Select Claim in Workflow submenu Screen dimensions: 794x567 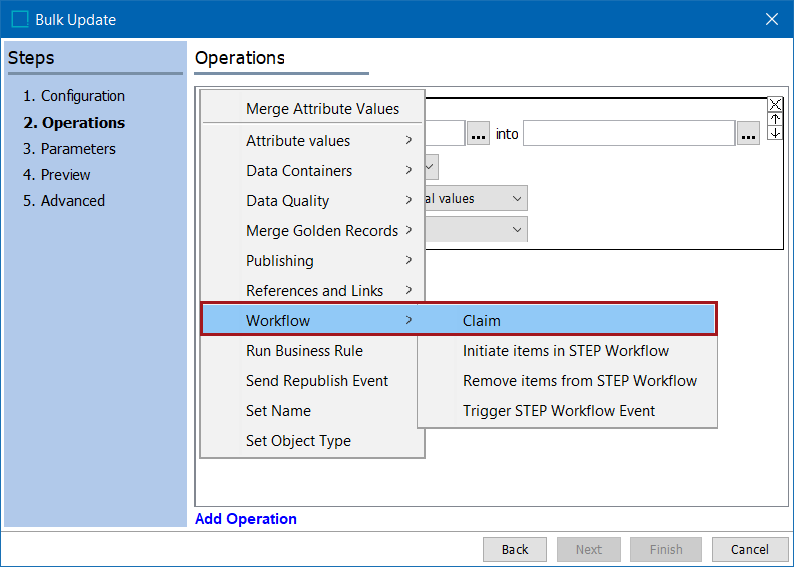point(567,320)
